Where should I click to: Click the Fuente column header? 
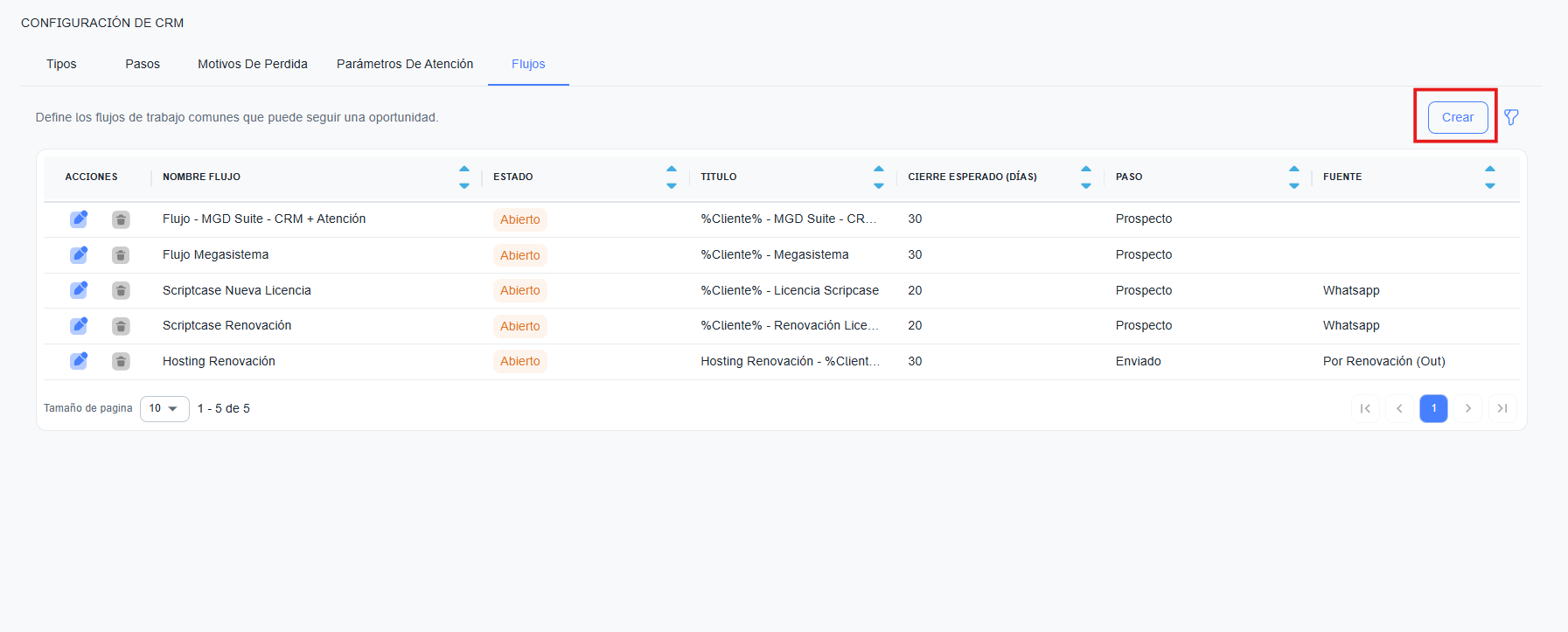(x=1342, y=177)
